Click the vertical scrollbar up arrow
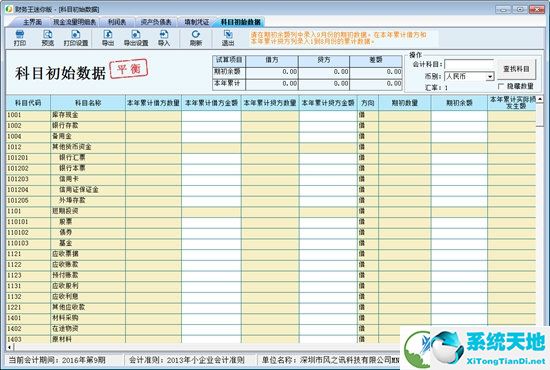This screenshot has width=550, height=370. 540,99
